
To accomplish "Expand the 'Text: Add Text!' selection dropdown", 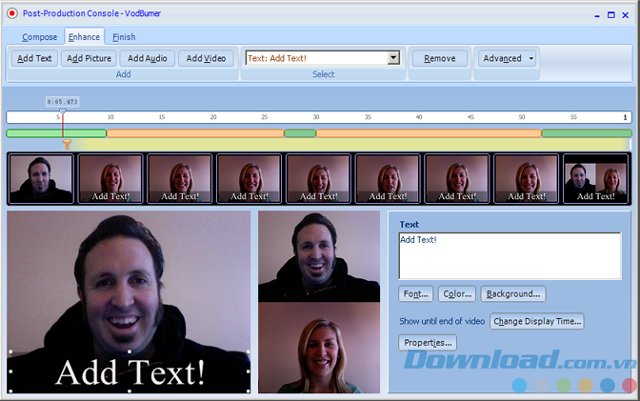I will (393, 59).
